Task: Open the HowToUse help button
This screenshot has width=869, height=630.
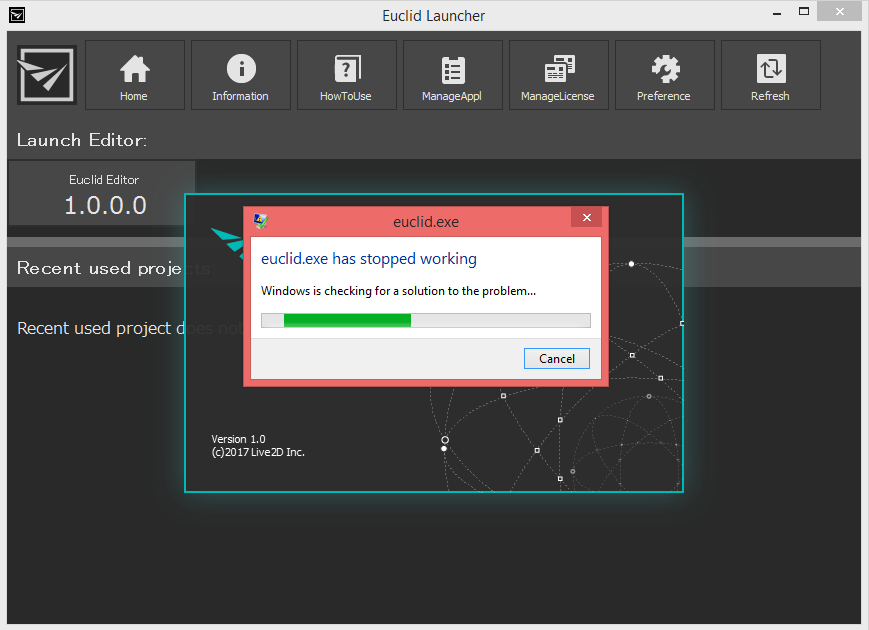Action: [346, 75]
